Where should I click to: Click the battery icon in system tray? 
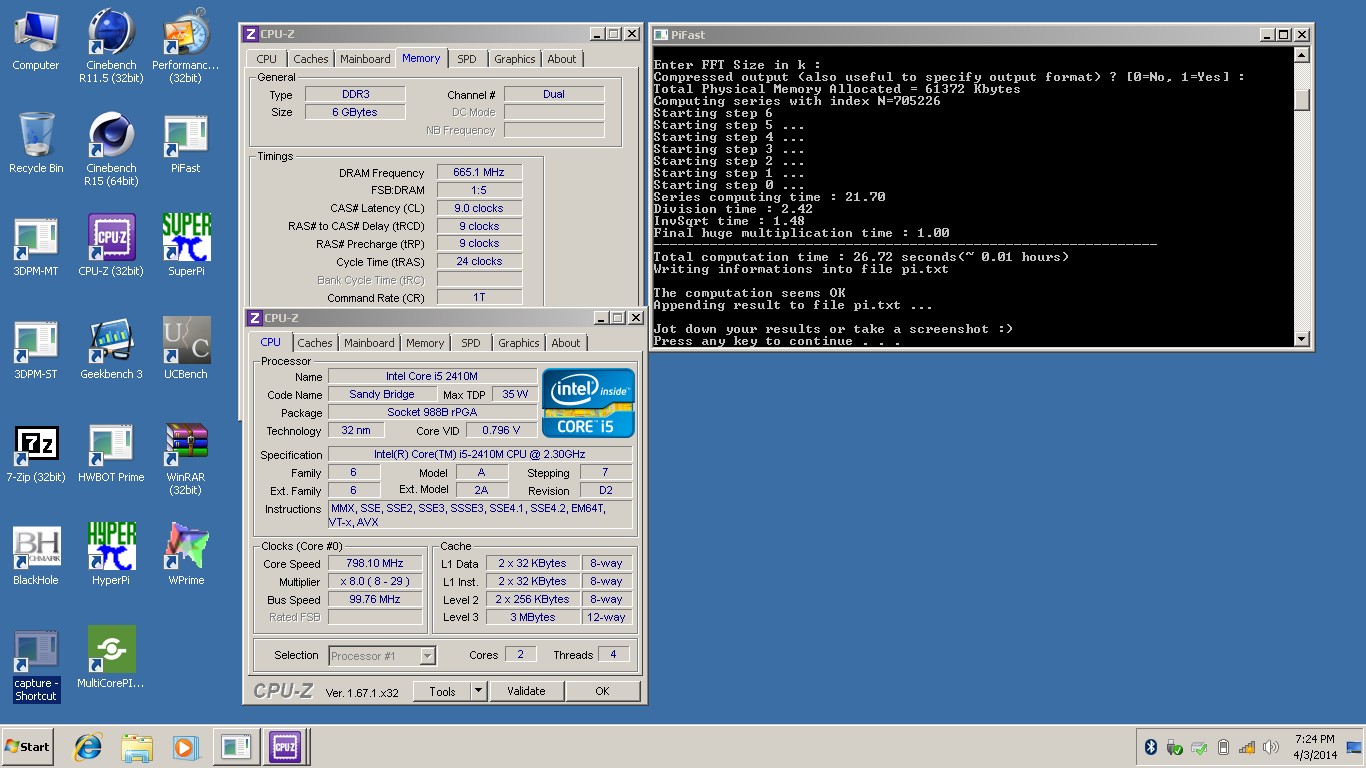tap(1223, 747)
